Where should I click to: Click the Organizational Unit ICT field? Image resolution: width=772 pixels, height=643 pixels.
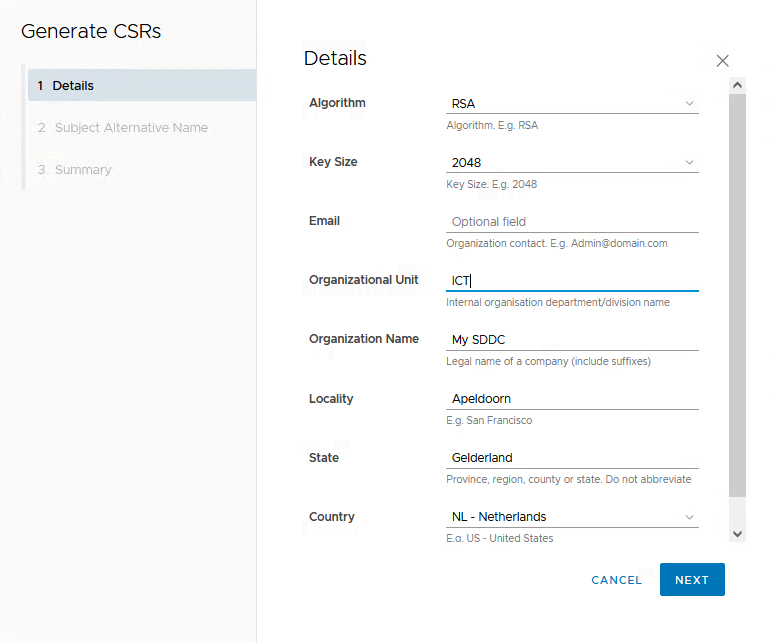point(572,281)
